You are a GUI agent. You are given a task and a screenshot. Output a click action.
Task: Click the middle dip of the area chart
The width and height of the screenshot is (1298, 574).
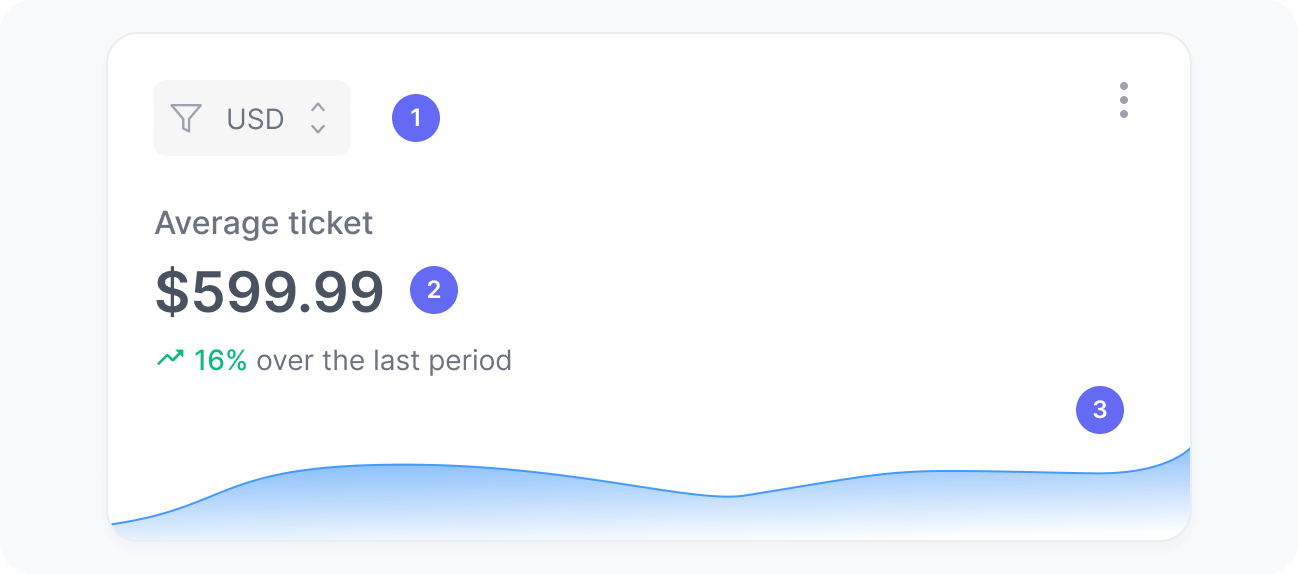(x=735, y=496)
